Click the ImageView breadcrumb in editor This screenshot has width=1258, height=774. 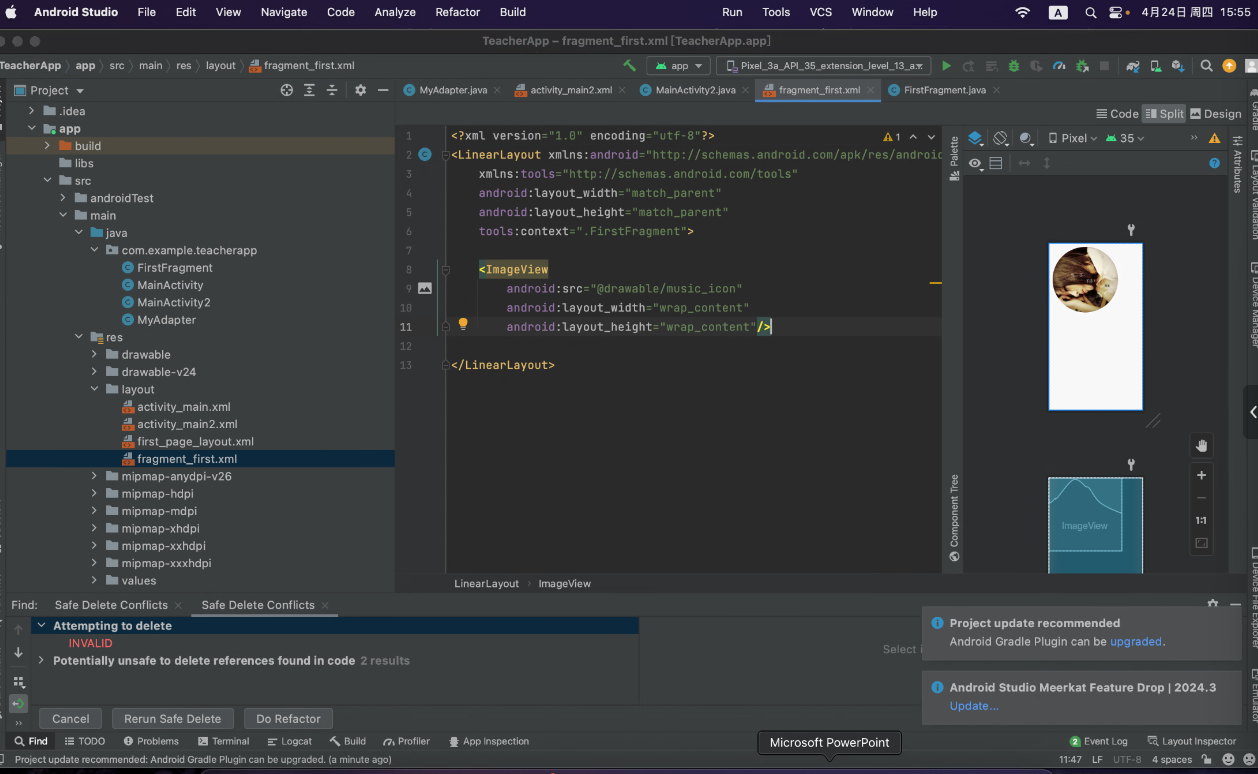pyautogui.click(x=564, y=584)
